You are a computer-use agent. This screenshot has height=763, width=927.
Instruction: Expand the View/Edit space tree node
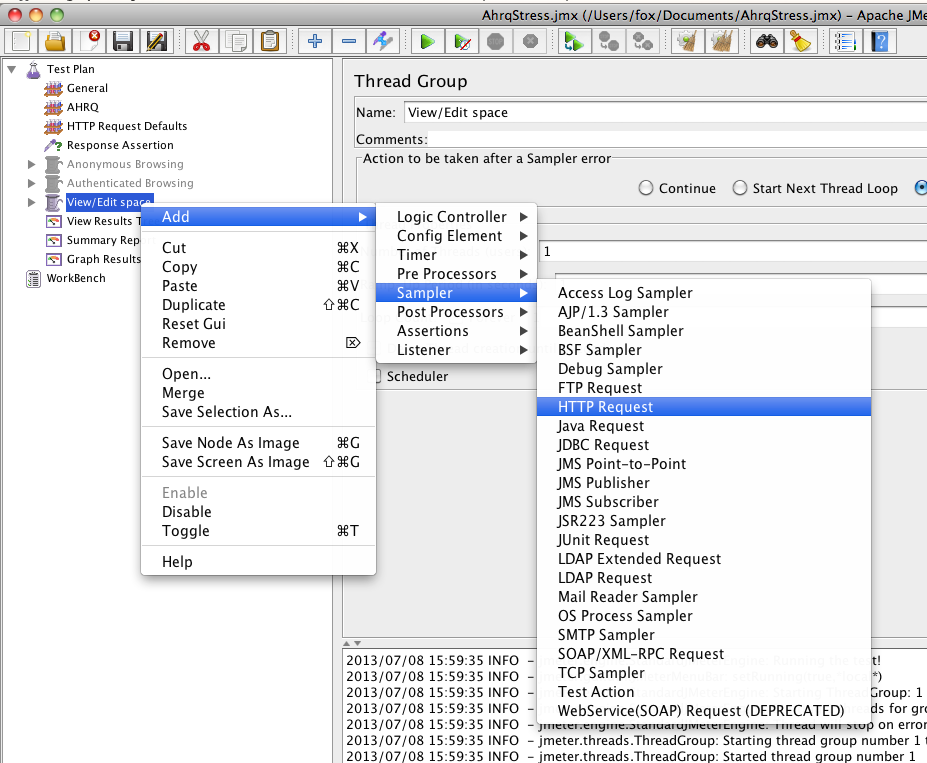point(32,202)
